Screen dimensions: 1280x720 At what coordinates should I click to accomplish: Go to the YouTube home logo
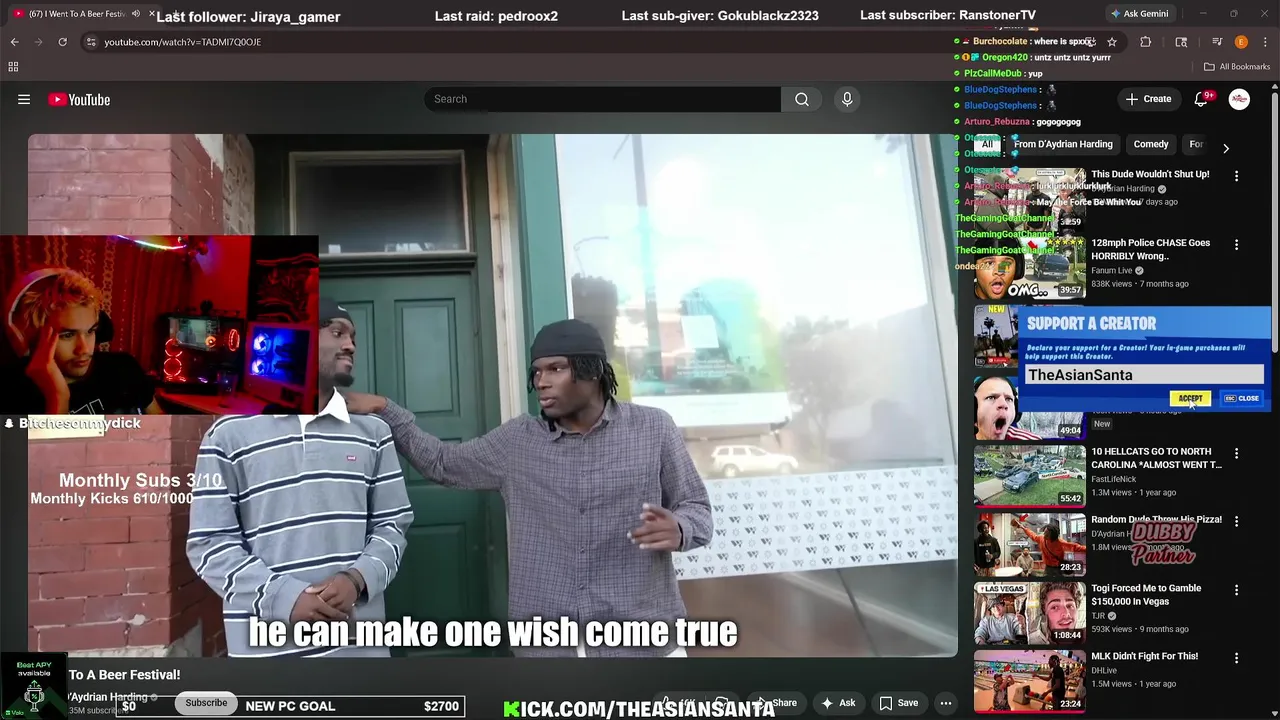tap(79, 99)
